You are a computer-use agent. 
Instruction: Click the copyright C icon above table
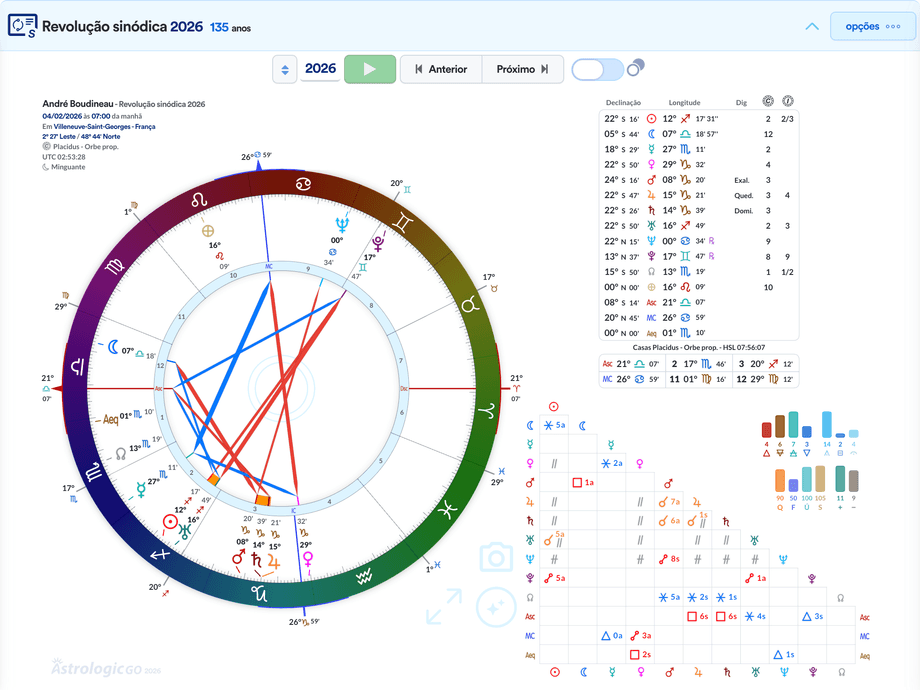click(768, 101)
